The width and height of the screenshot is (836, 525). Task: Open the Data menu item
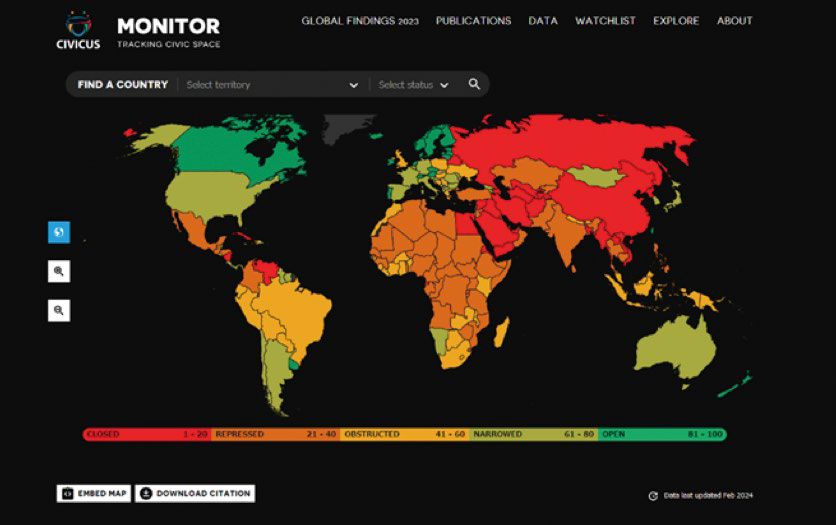543,21
